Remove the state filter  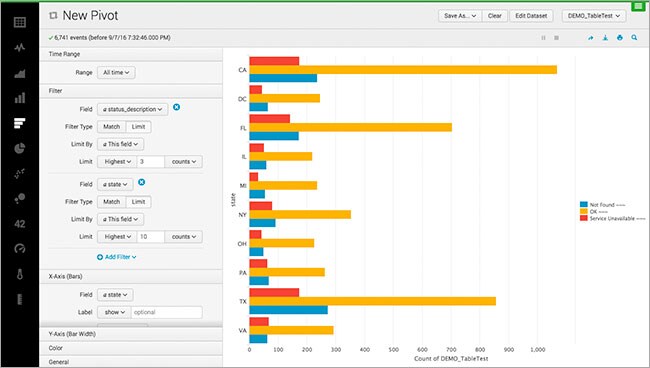click(x=141, y=182)
